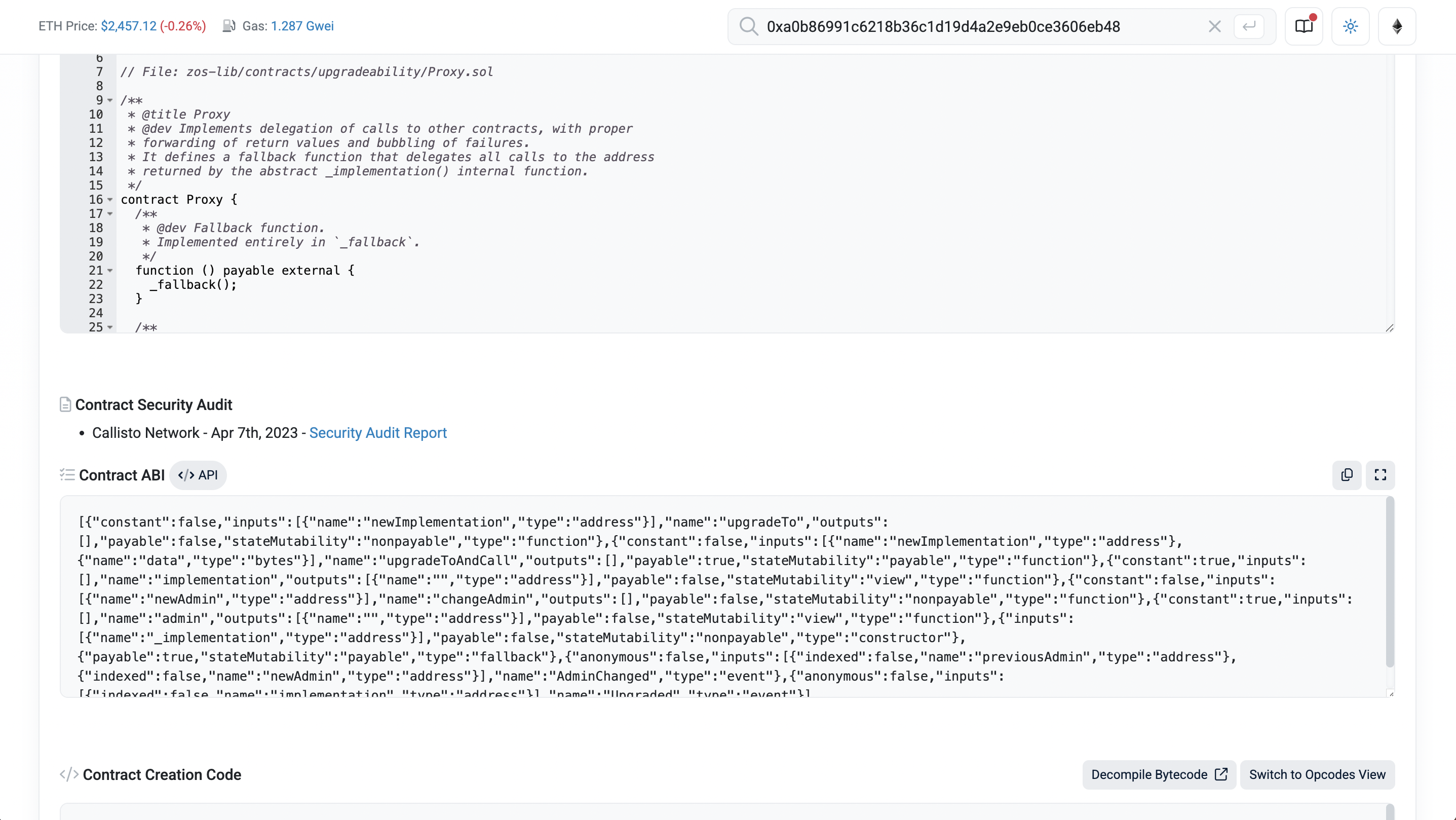Click the gas pump icon
This screenshot has height=820, width=1456.
point(228,26)
